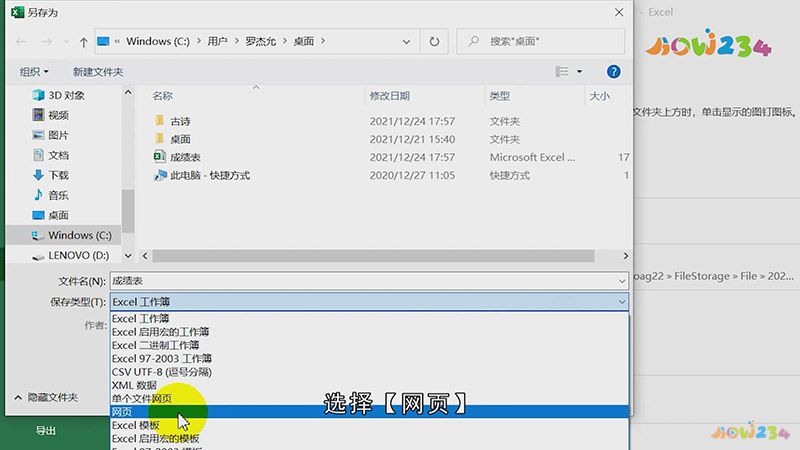Expand the address bar history dropdown

pos(406,42)
